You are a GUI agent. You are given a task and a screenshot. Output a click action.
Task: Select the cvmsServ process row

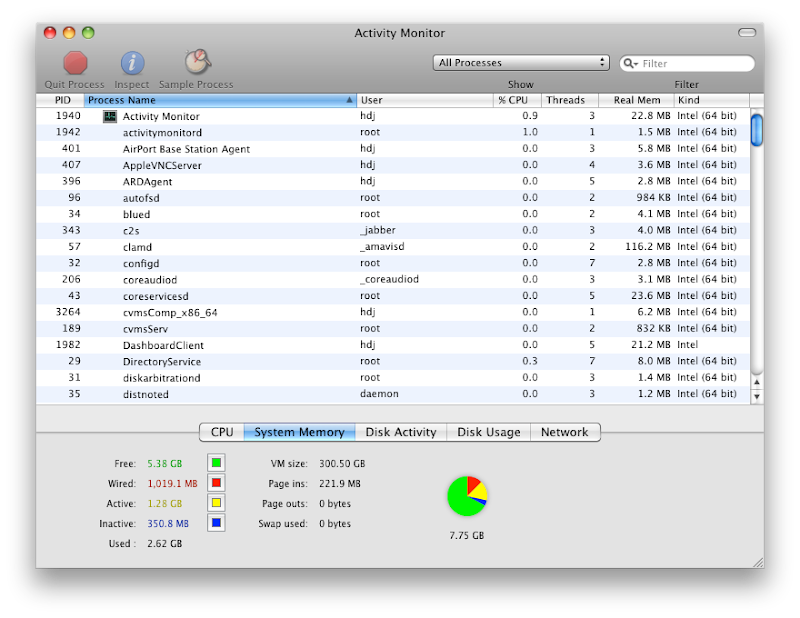click(x=393, y=329)
